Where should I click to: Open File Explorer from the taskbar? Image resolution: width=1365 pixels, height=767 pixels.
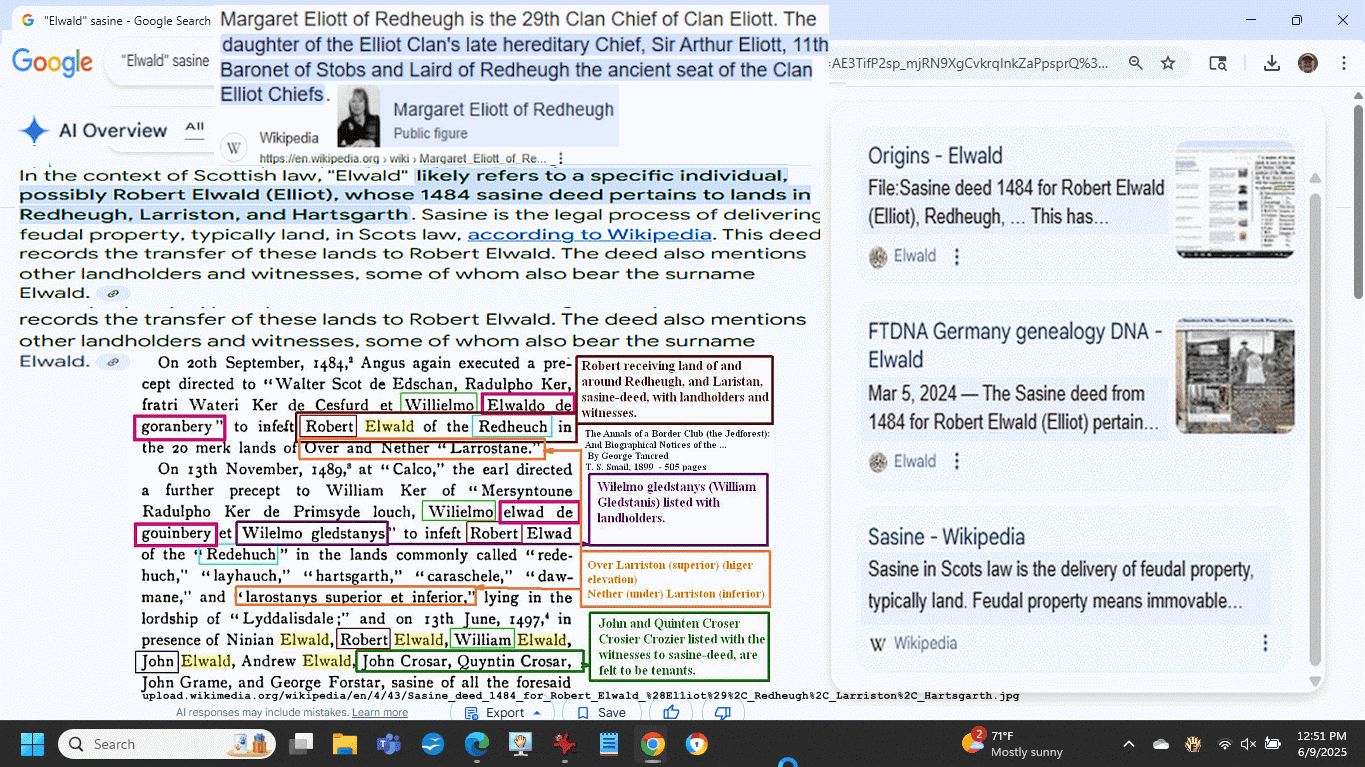pos(344,744)
